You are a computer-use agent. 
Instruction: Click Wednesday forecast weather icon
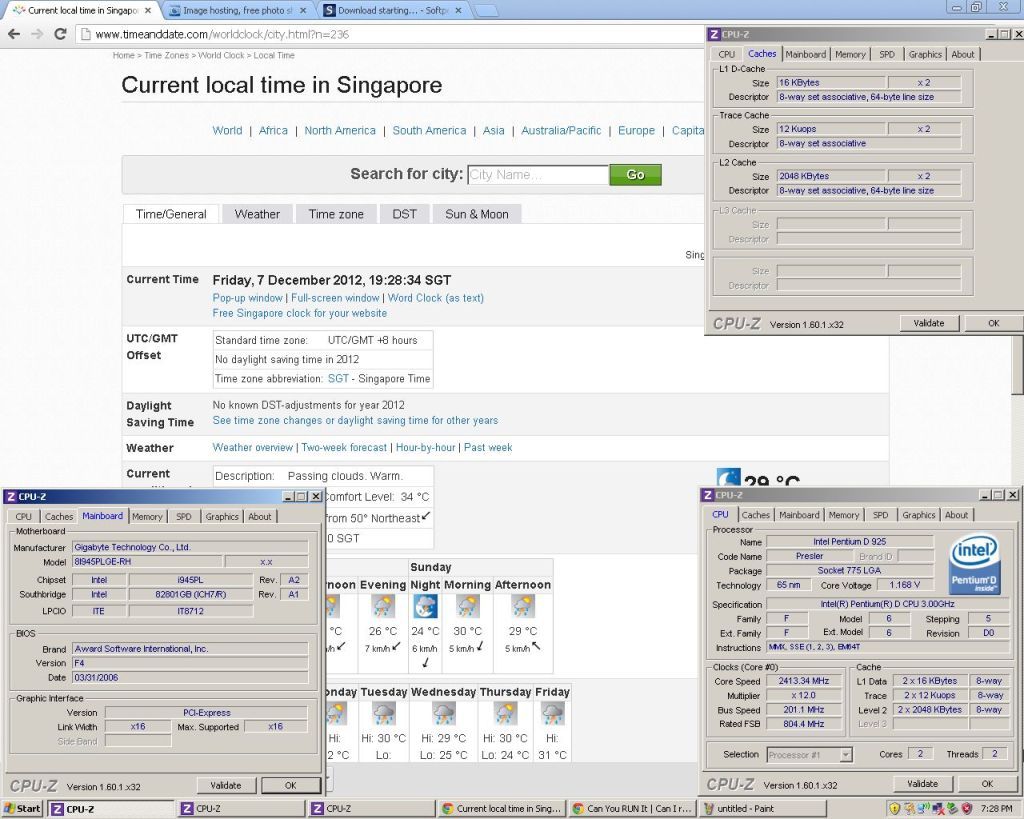[443, 714]
